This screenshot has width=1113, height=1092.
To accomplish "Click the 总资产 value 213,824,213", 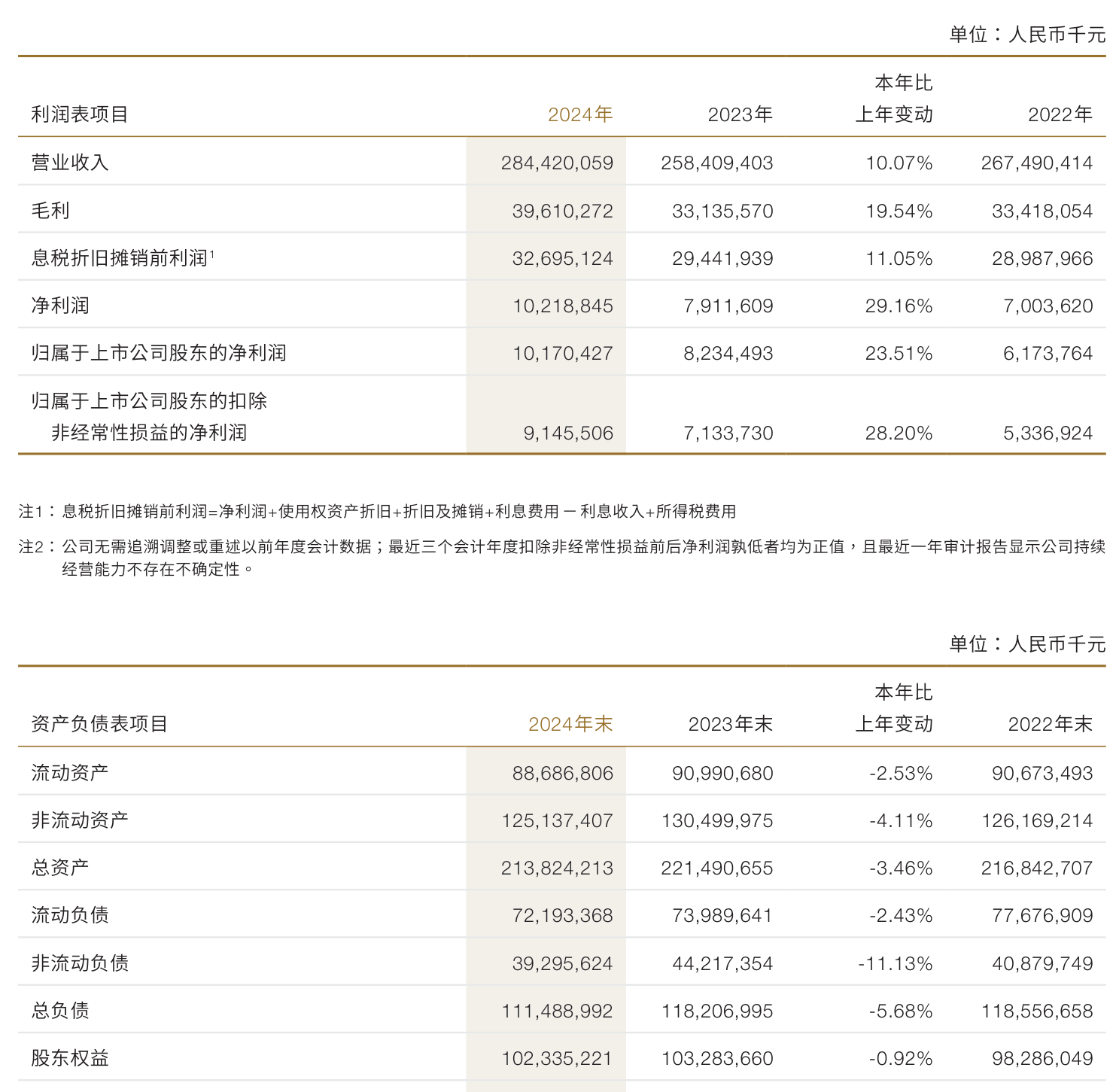I will coord(557,867).
